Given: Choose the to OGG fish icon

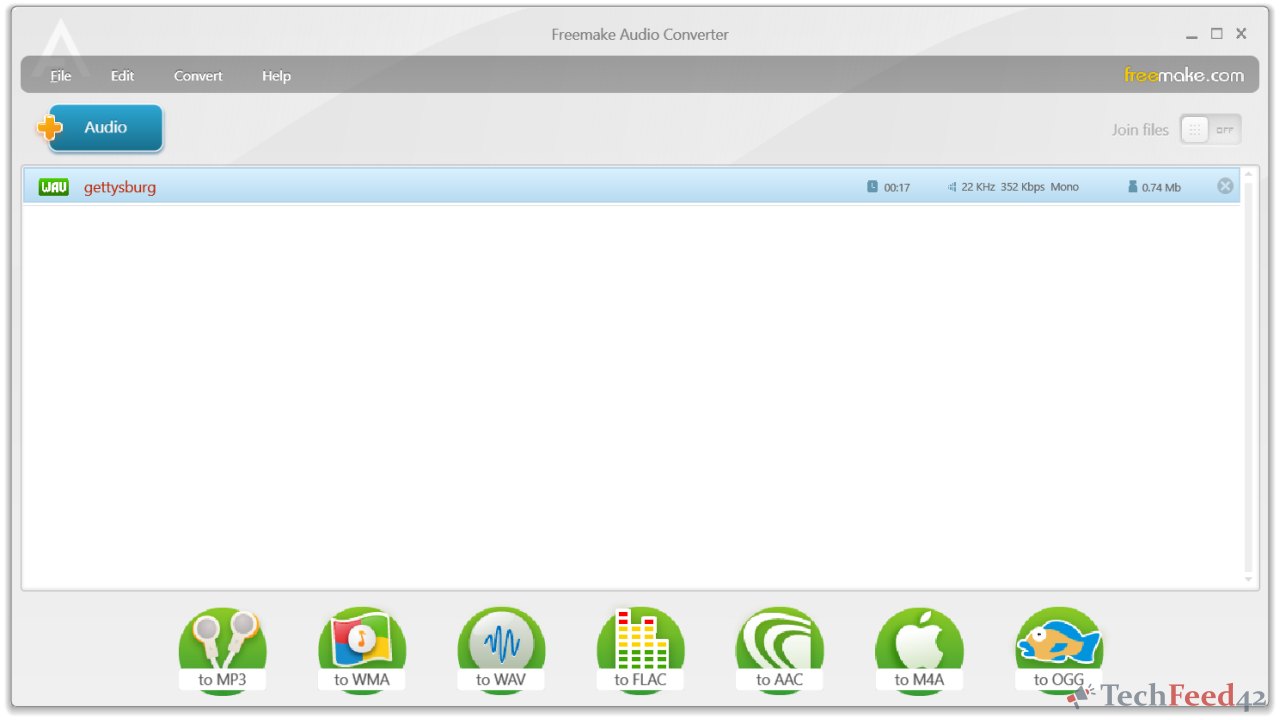Looking at the screenshot, I should click(x=1059, y=649).
